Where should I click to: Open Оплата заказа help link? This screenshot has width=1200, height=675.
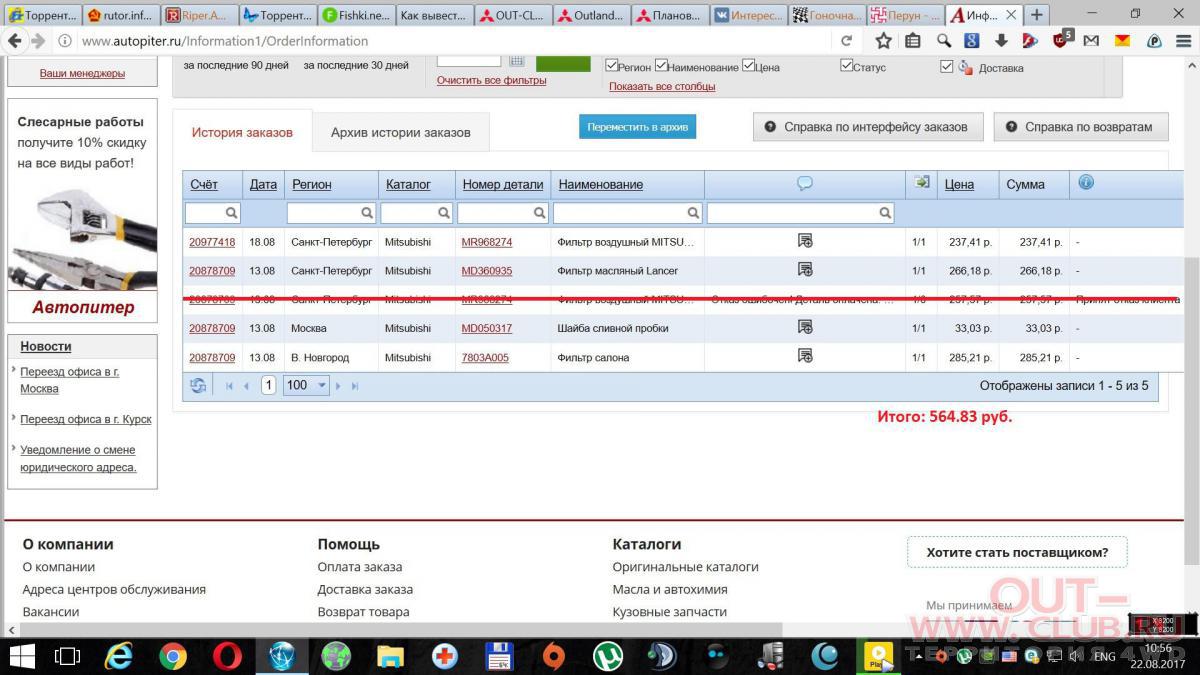360,567
